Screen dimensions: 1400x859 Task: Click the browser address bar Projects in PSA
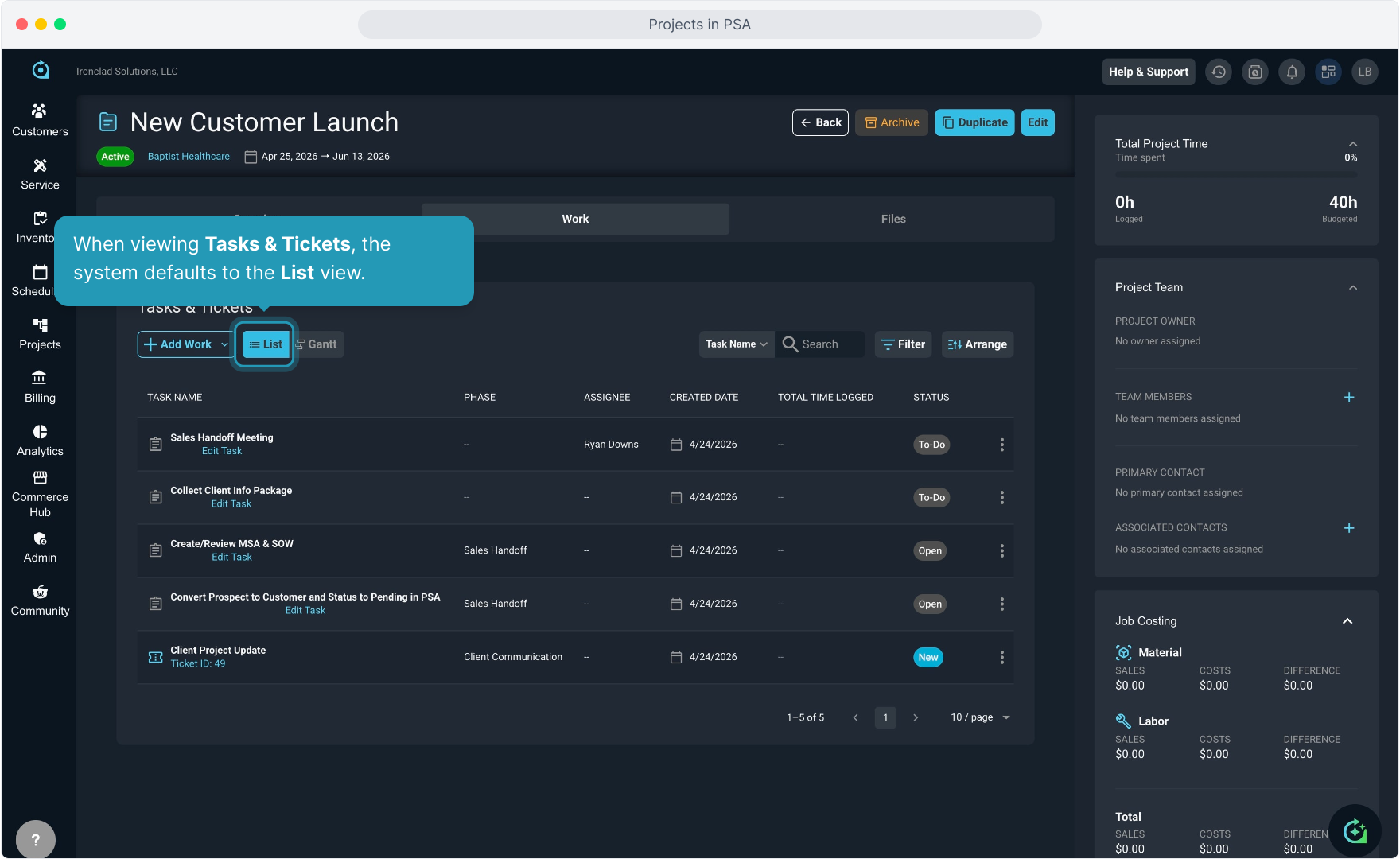(700, 25)
